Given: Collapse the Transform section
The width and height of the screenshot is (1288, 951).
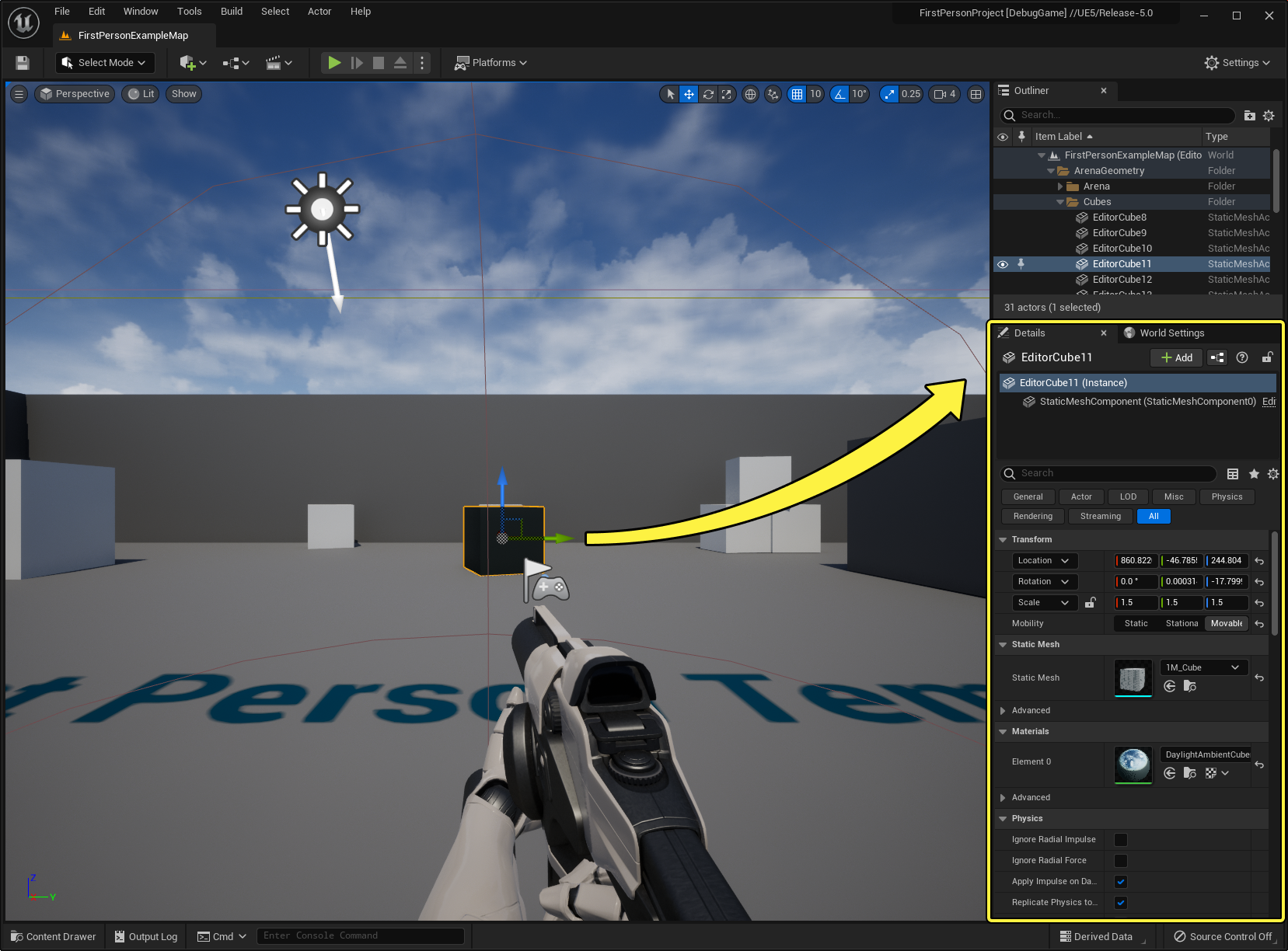Looking at the screenshot, I should click(x=1003, y=540).
